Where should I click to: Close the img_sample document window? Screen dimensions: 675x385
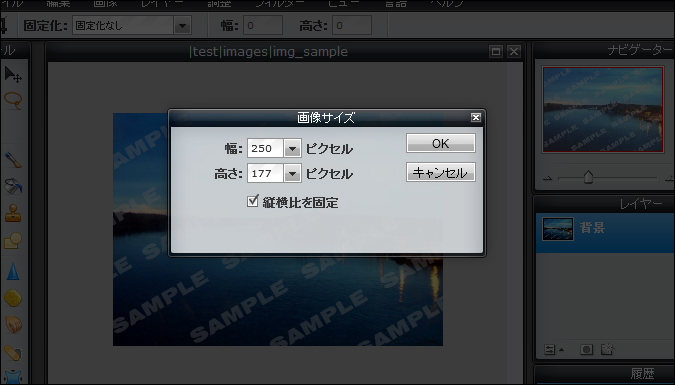[x=514, y=52]
